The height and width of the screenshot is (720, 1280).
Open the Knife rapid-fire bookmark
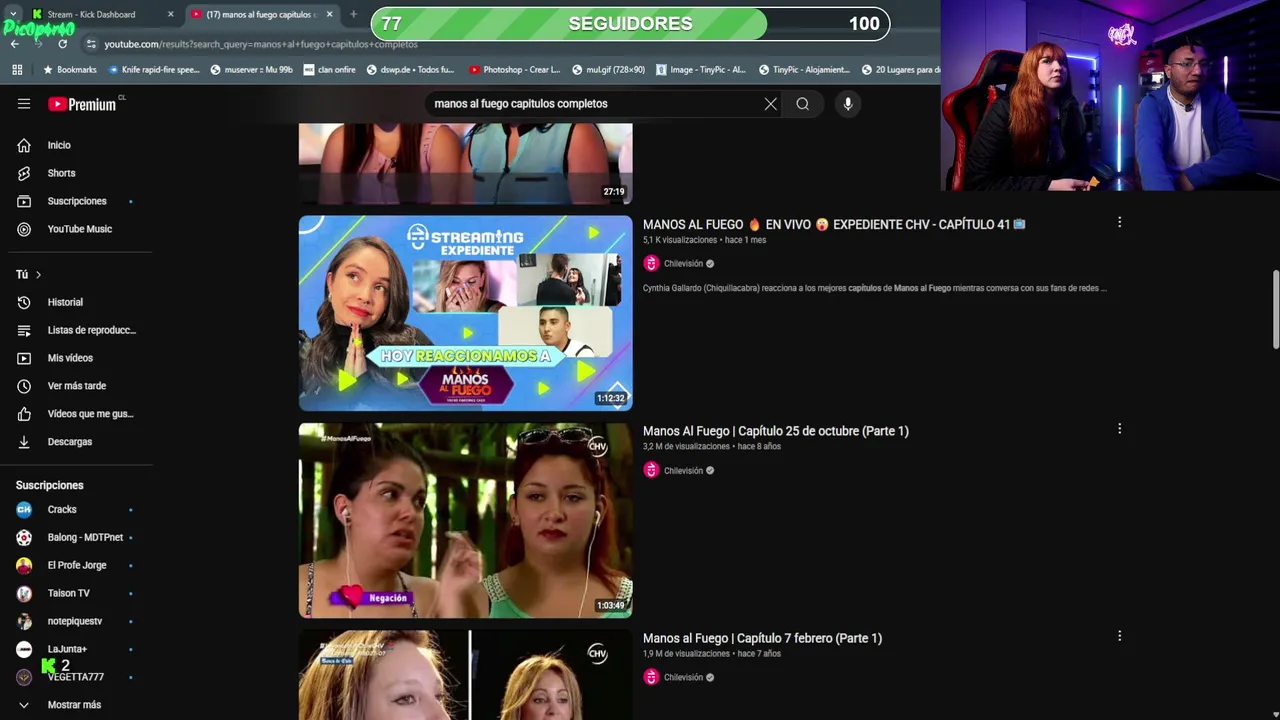click(x=154, y=70)
